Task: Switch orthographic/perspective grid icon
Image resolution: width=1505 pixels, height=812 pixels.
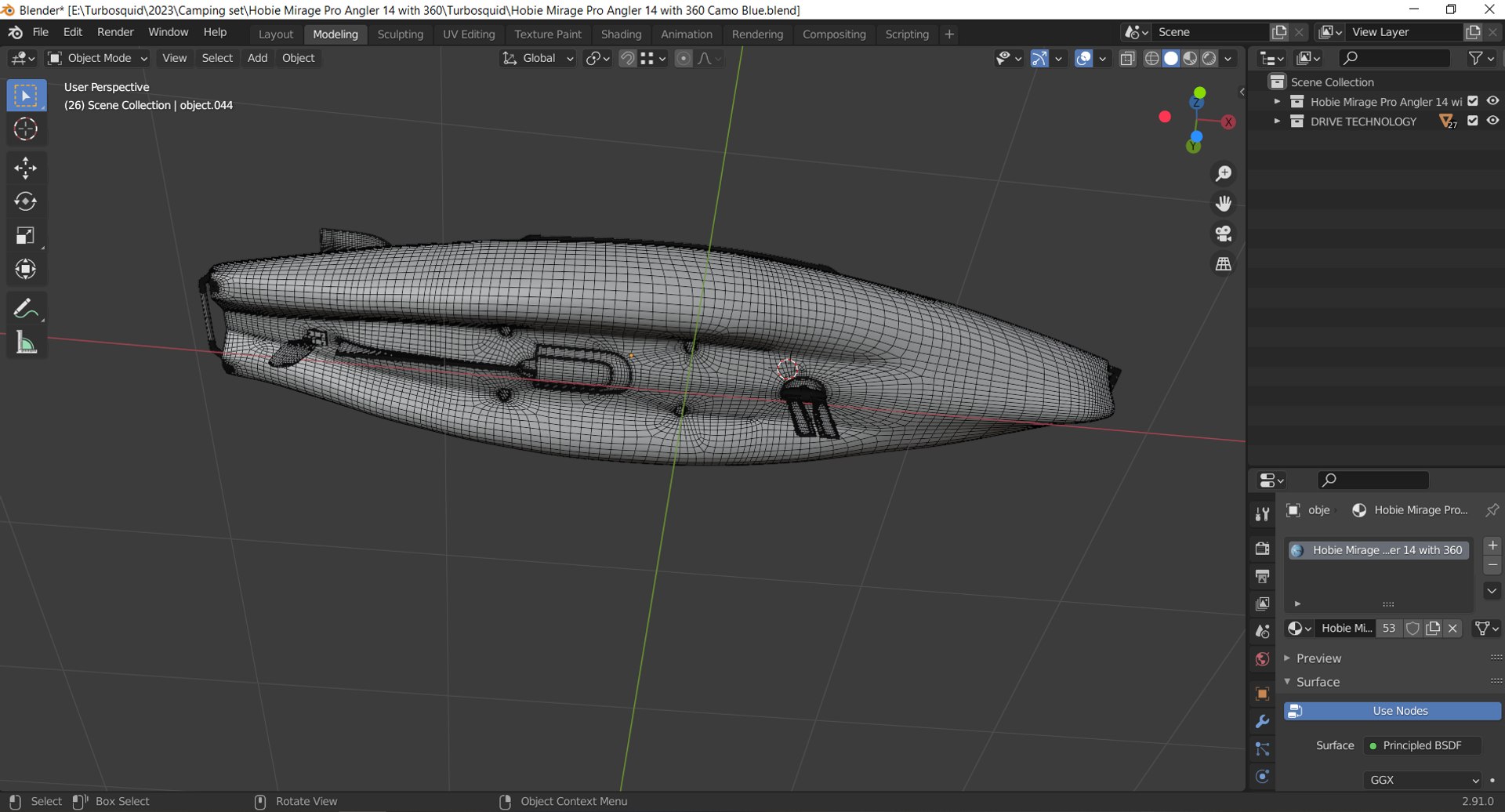Action: (x=1224, y=264)
